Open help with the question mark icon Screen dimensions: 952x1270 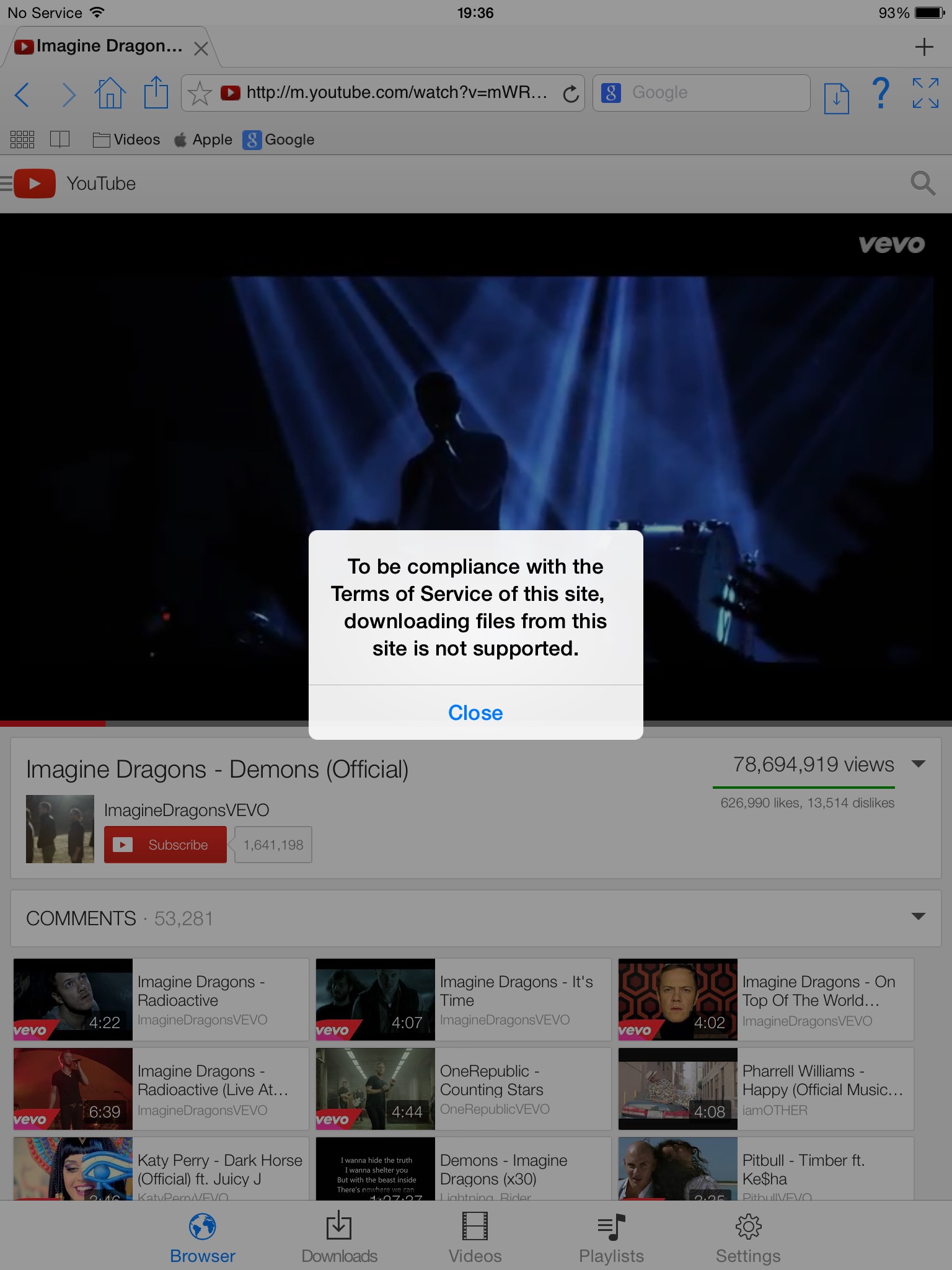pos(881,93)
